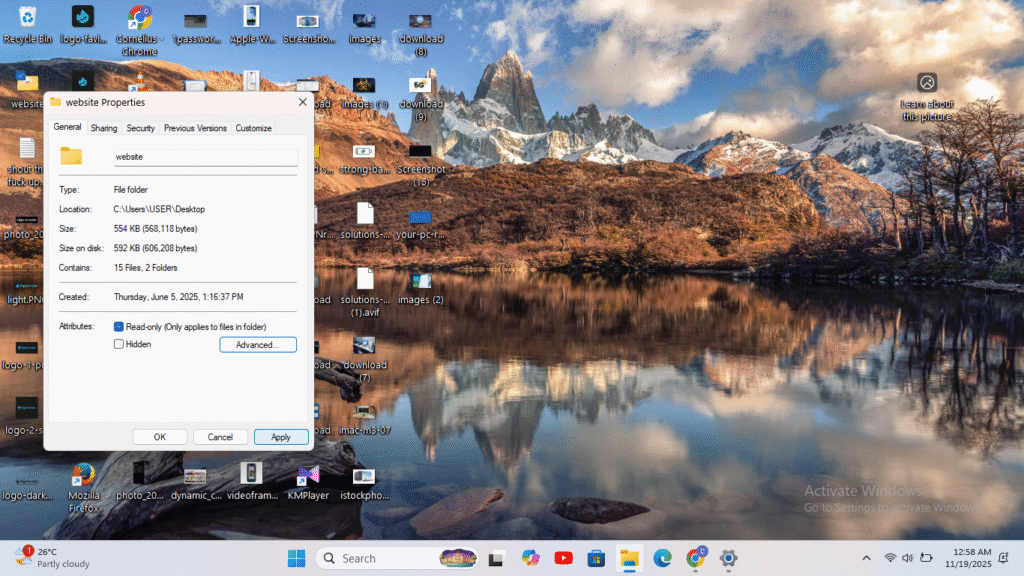This screenshot has width=1024, height=576.
Task: Enable the Hidden attribute checkbox
Action: 119,344
